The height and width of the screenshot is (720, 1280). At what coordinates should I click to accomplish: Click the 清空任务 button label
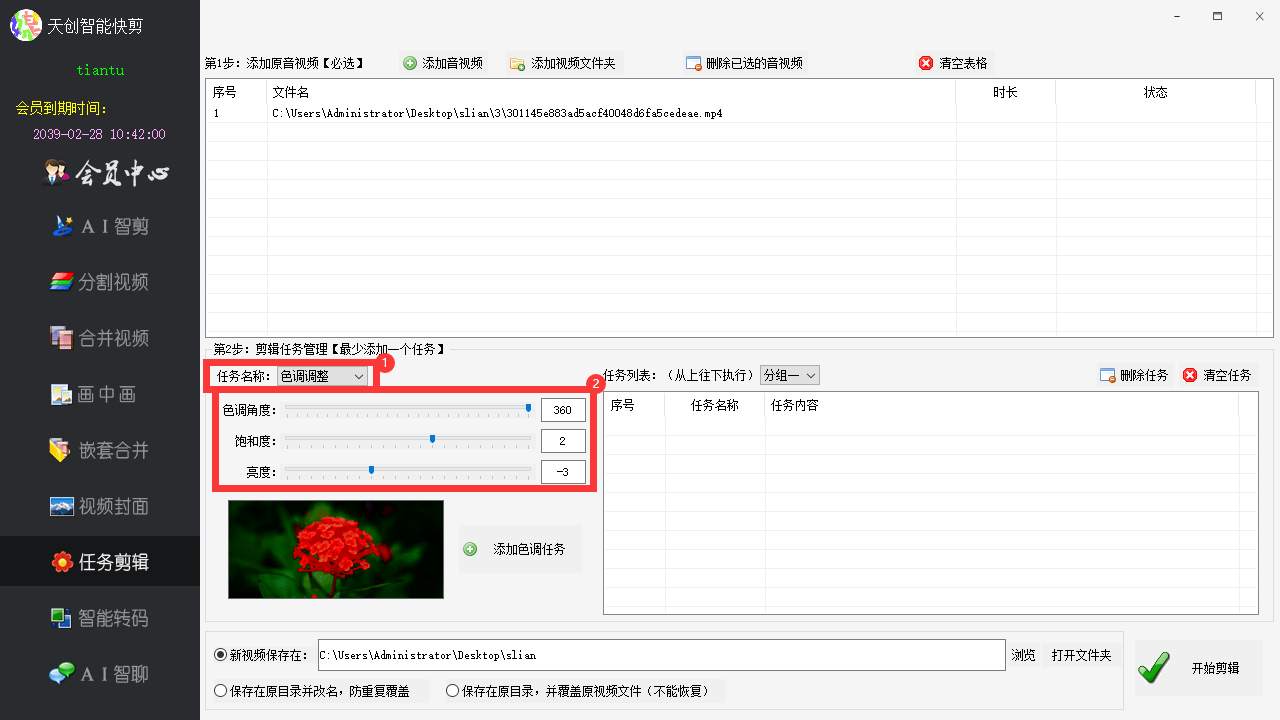tap(1227, 375)
